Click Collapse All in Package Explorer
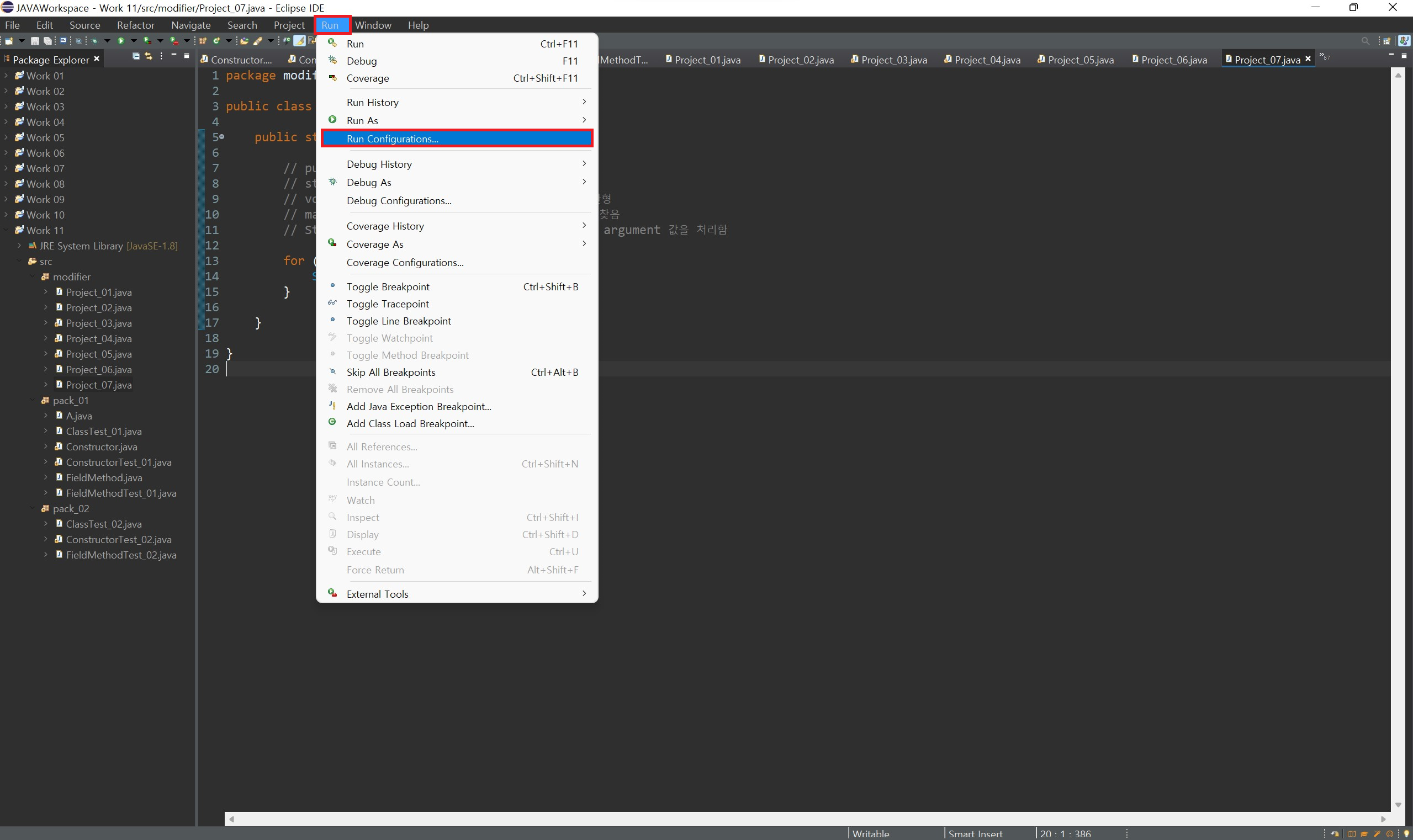 coord(136,56)
